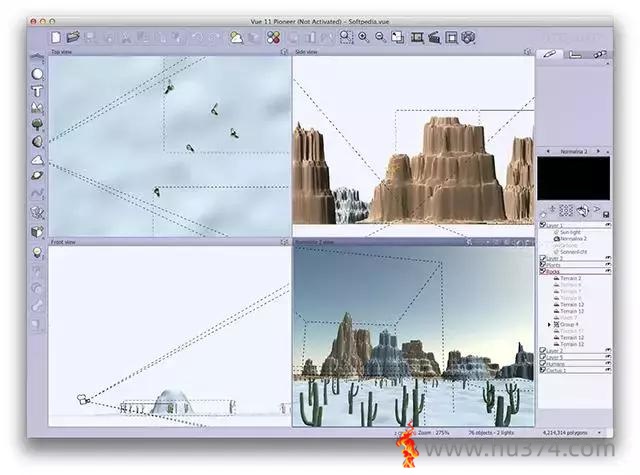640x475 pixels.
Task: Add a rock object
Action: click(37, 142)
